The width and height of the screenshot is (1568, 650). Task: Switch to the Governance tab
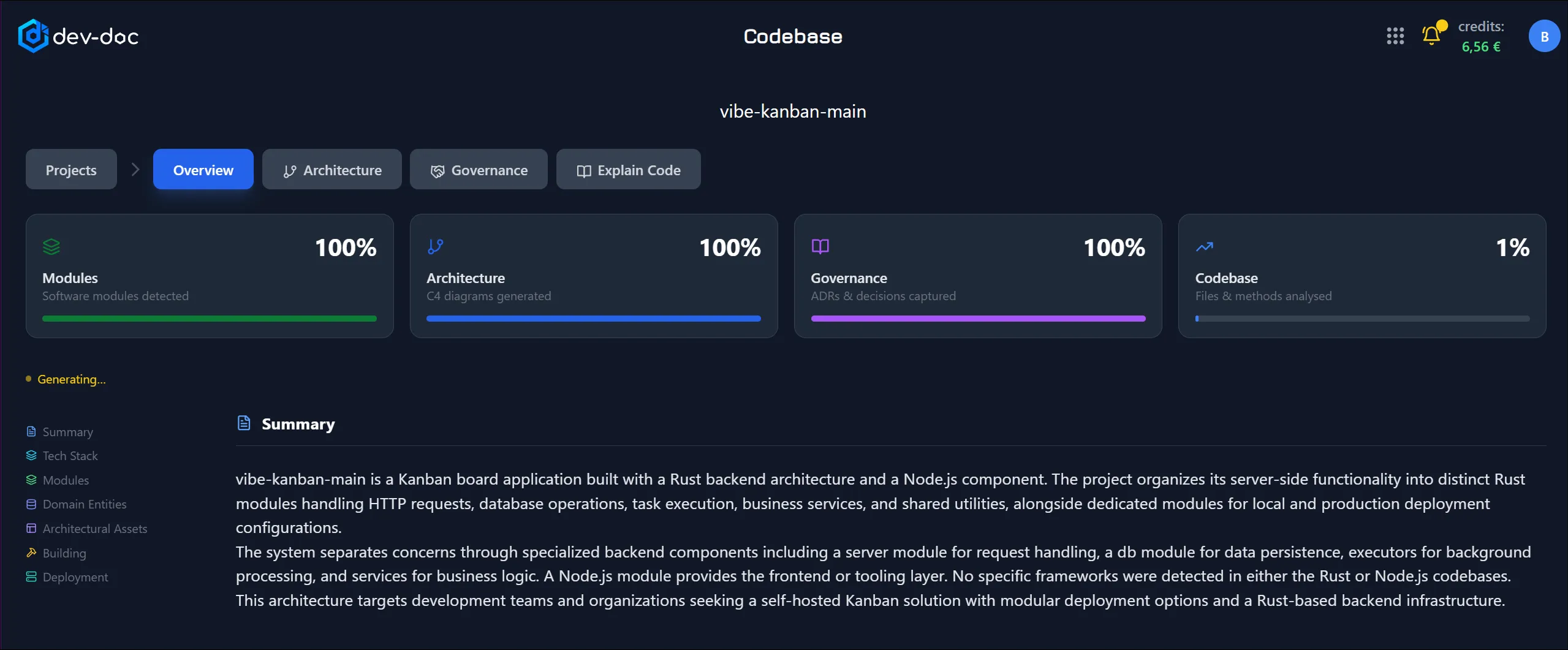tap(479, 170)
